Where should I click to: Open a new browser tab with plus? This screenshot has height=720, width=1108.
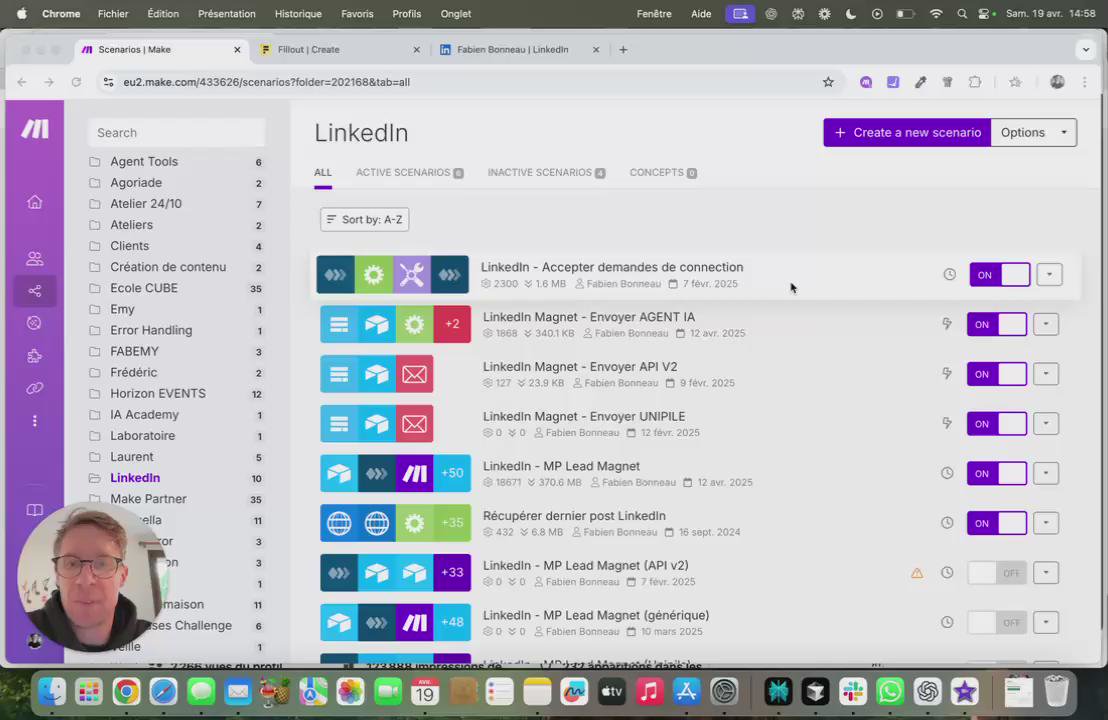[x=623, y=49]
